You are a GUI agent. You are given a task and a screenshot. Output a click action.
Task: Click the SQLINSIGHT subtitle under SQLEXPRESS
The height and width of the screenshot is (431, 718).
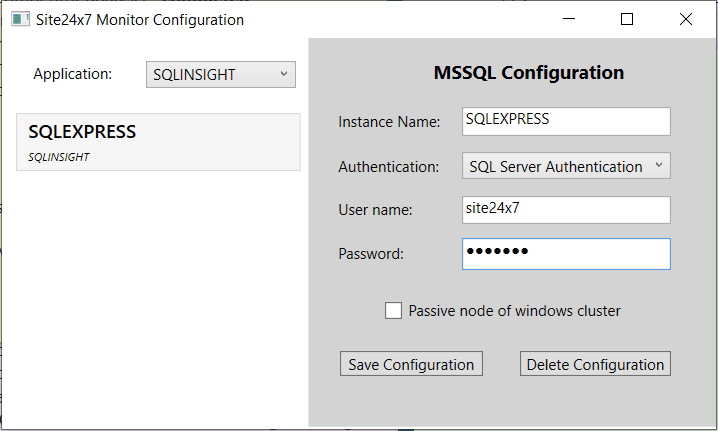coord(59,157)
